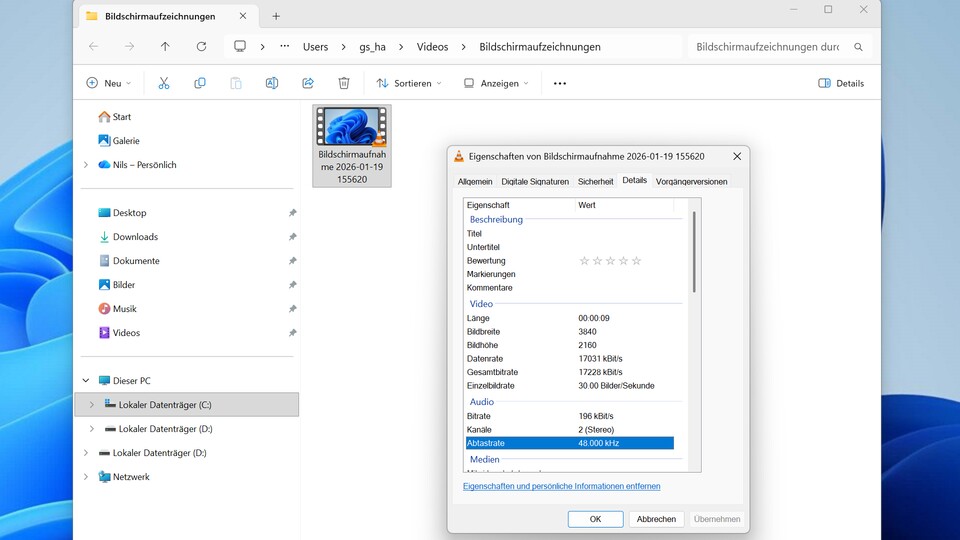The height and width of the screenshot is (540, 960).
Task: Click Eigenschaften und persönliche Informationen entfernen link
Action: [x=561, y=486]
